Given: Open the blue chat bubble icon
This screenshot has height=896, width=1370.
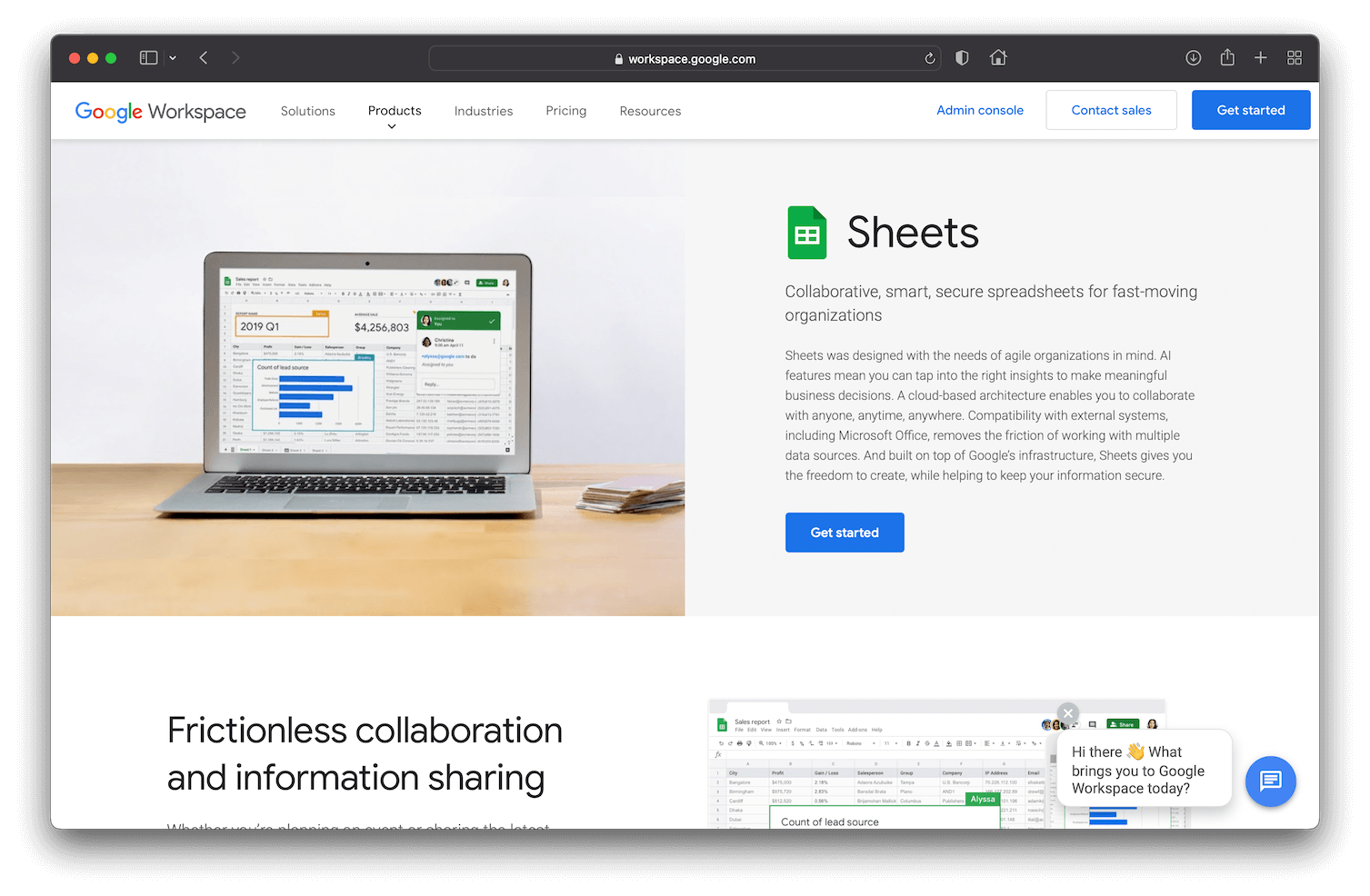Looking at the screenshot, I should (1270, 782).
